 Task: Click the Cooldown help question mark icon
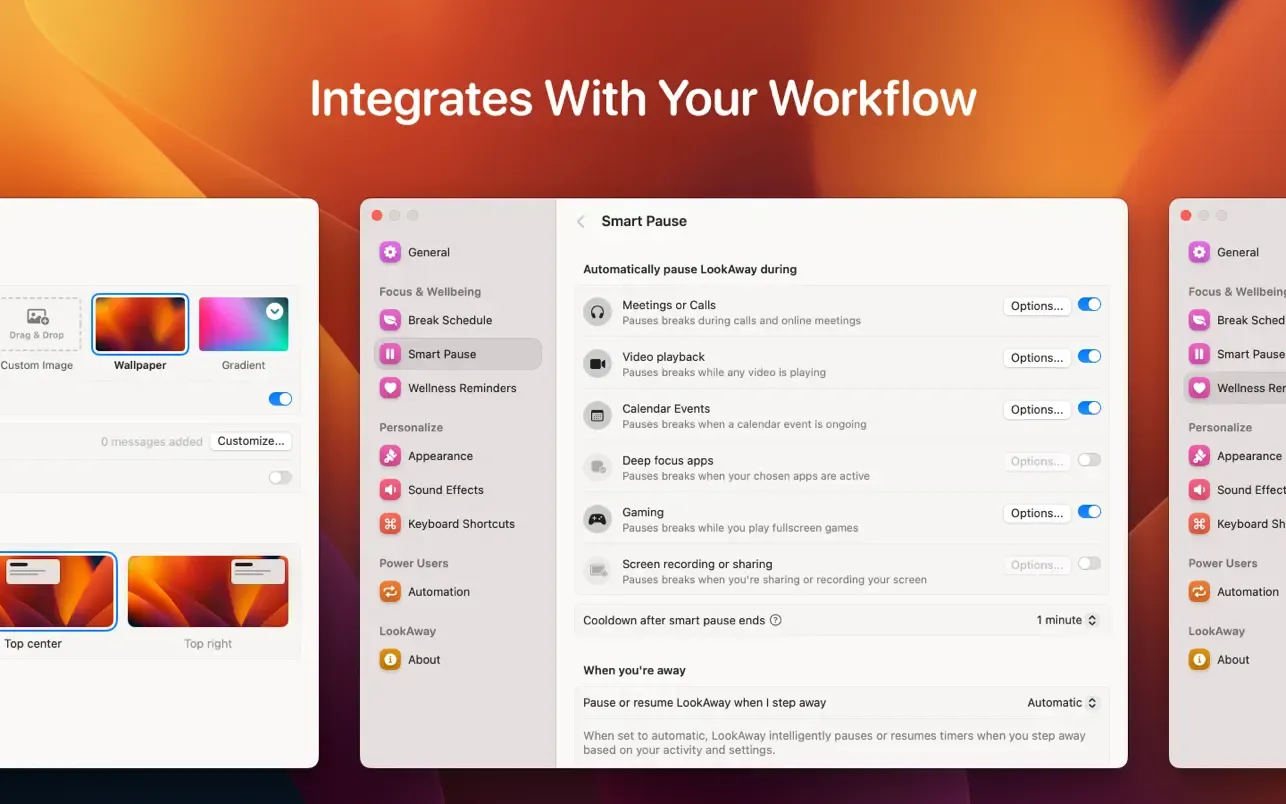click(776, 620)
